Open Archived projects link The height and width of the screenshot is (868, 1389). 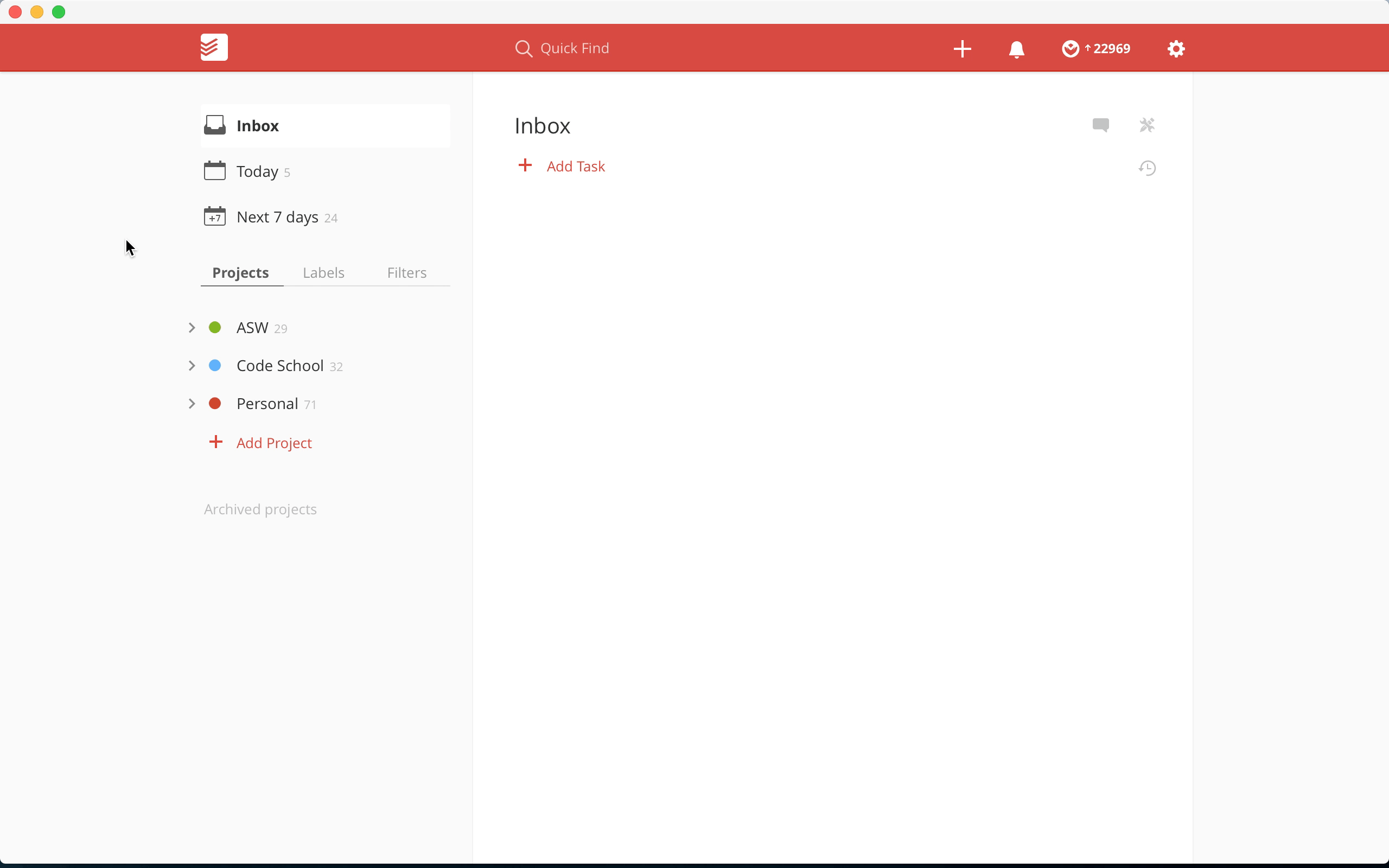[x=260, y=509]
